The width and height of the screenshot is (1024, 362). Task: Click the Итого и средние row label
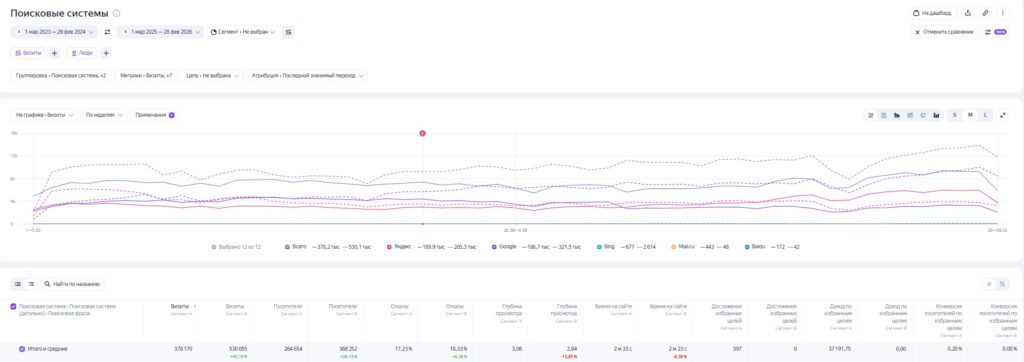[x=48, y=349]
